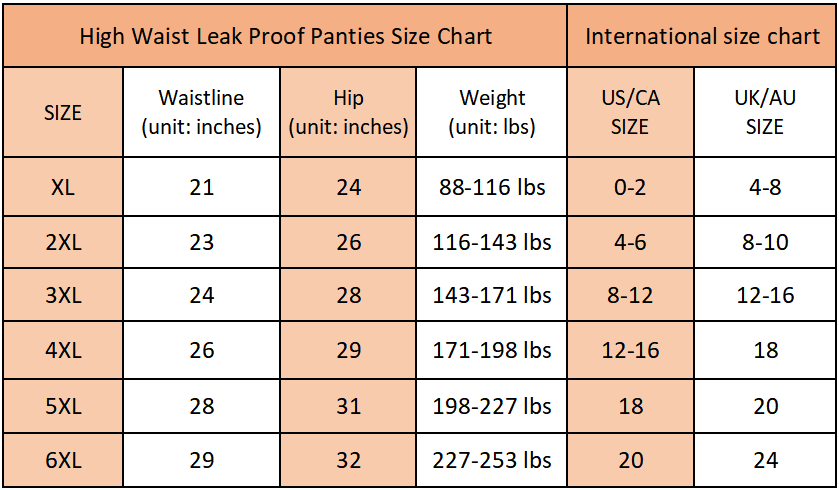
Task: Select the US/CA SIZE column header
Action: click(630, 112)
